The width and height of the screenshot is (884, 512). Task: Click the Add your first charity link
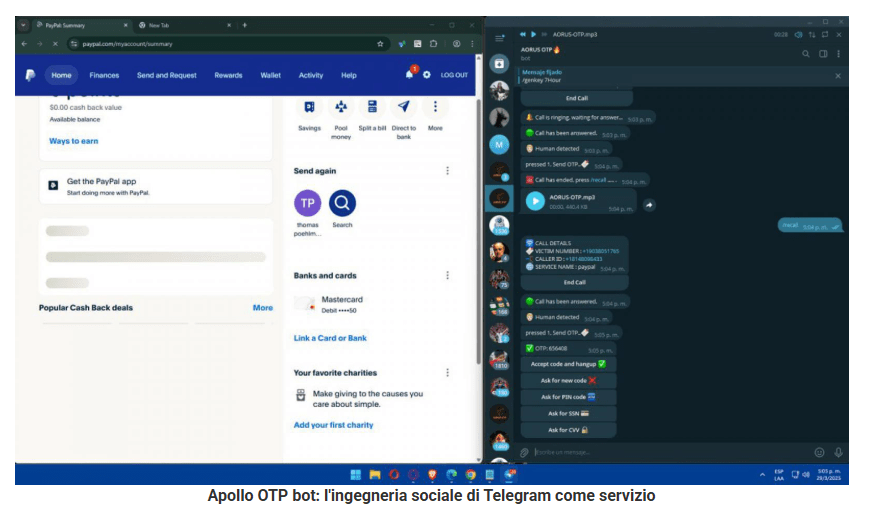pyautogui.click(x=333, y=425)
